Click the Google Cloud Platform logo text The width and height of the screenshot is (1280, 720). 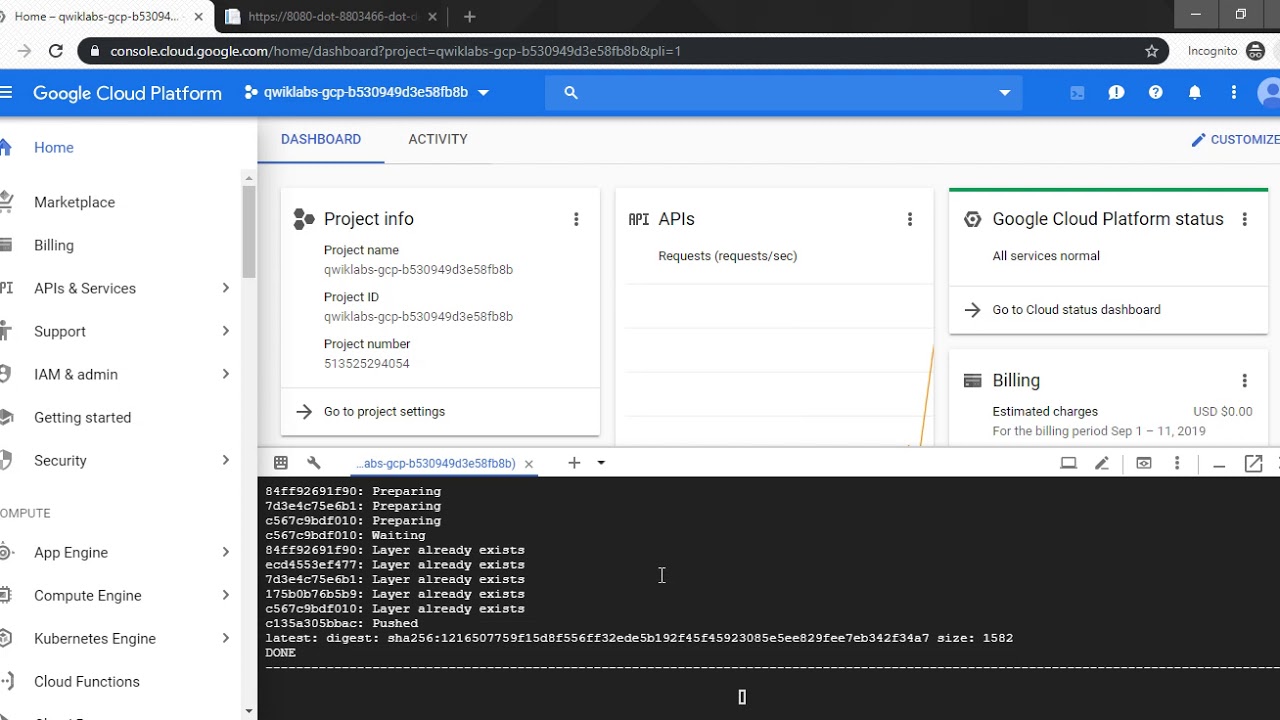coord(128,93)
